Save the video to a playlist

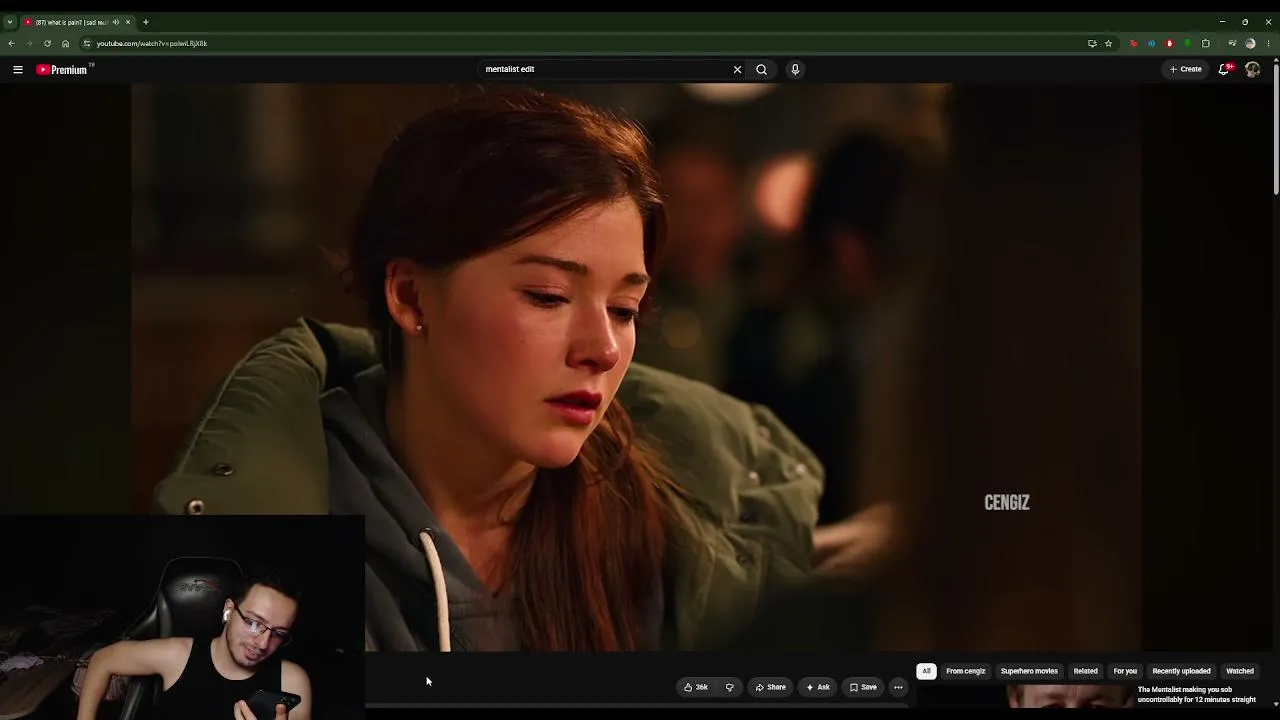863,687
